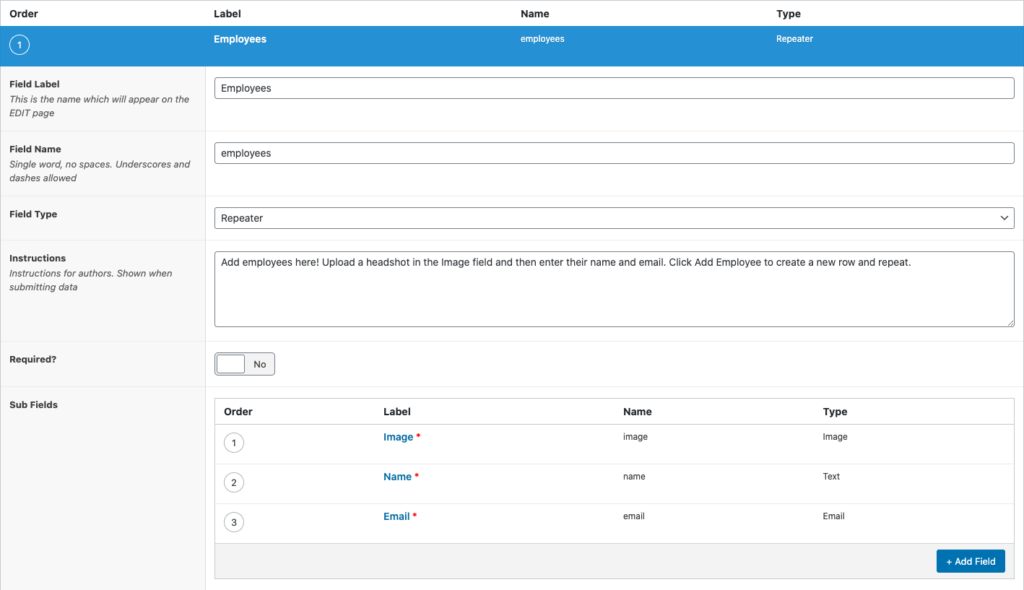Image resolution: width=1024 pixels, height=590 pixels.
Task: Click the Sub Fields Type column header
Action: [835, 412]
